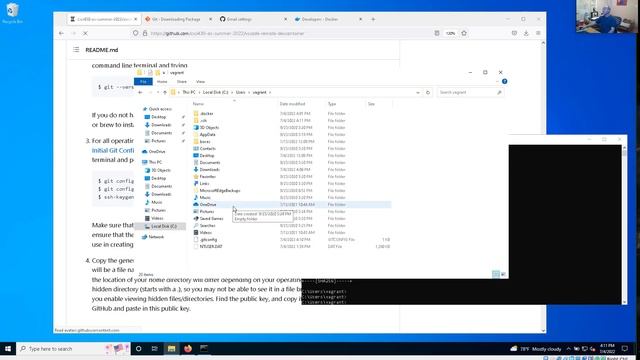Open Explorer Help question mark icon
Image resolution: width=640 pixels, height=360 pixels.
(x=504, y=82)
